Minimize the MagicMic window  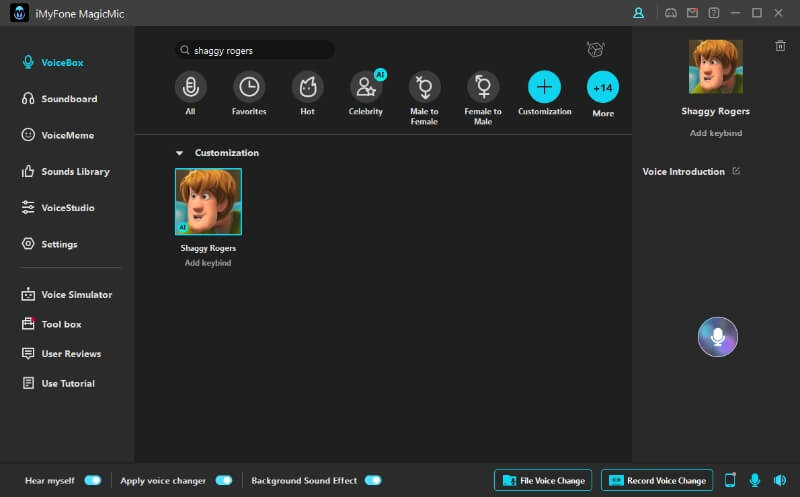click(735, 13)
